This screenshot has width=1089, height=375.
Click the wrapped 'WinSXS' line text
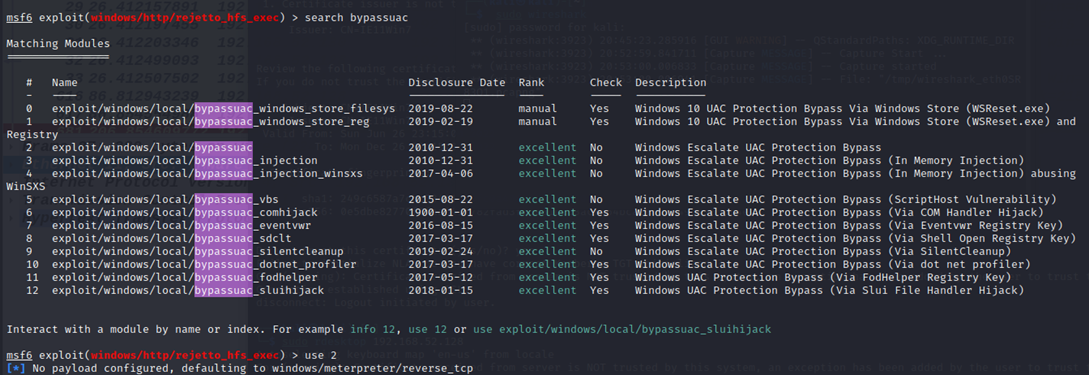pos(26,186)
